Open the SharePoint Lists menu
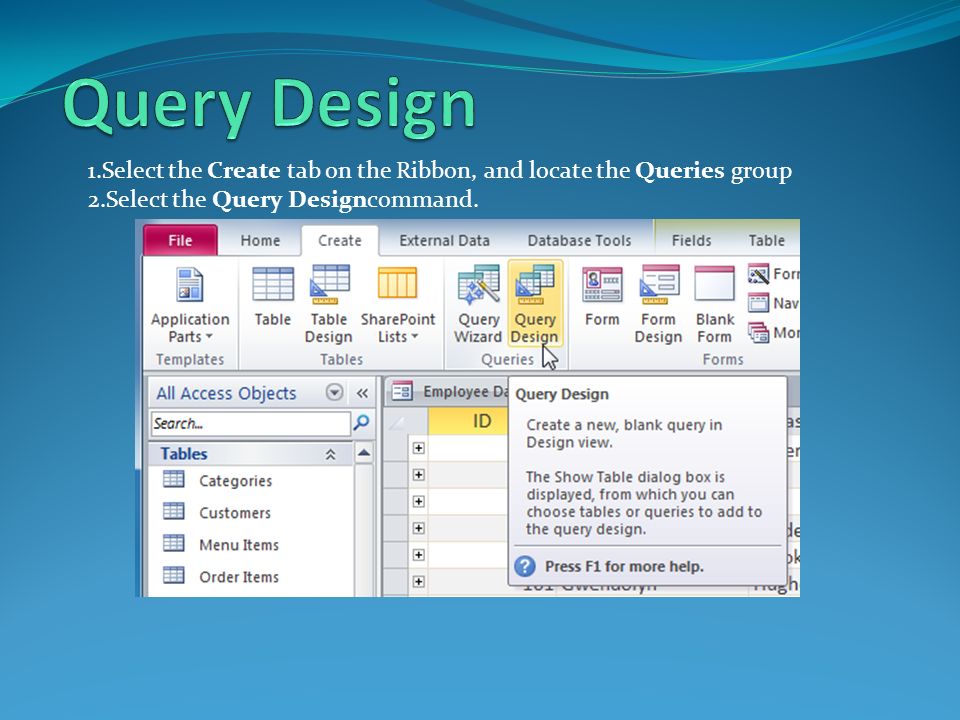This screenshot has width=960, height=720. point(397,305)
